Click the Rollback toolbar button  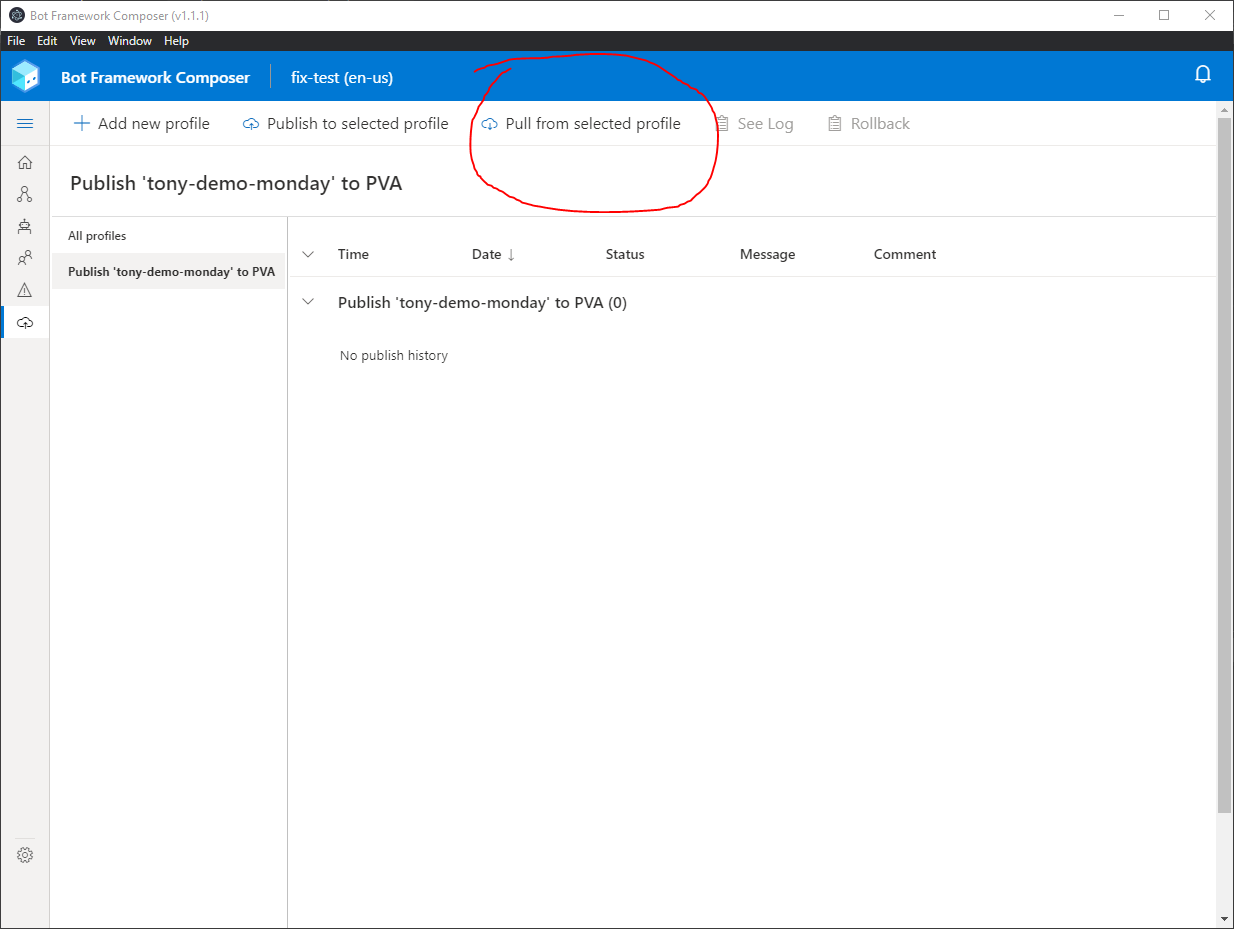[x=869, y=124]
